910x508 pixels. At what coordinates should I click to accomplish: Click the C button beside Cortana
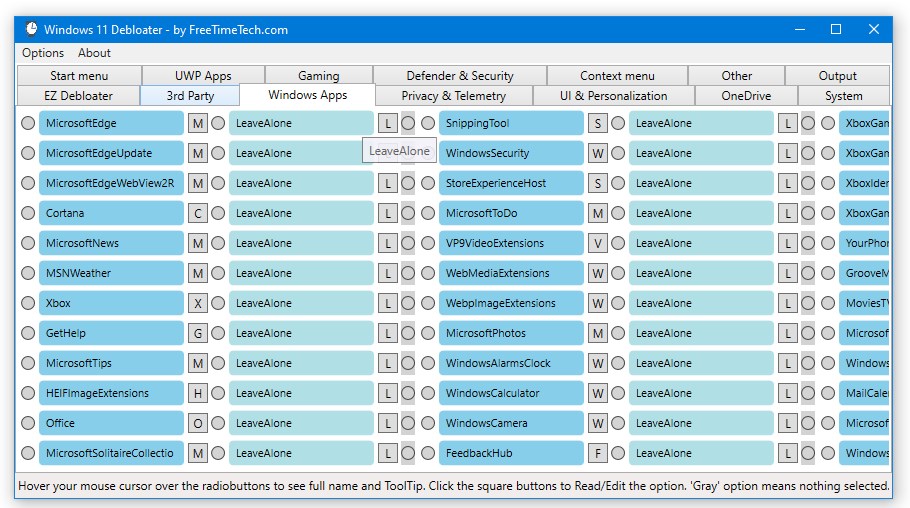pyautogui.click(x=198, y=213)
